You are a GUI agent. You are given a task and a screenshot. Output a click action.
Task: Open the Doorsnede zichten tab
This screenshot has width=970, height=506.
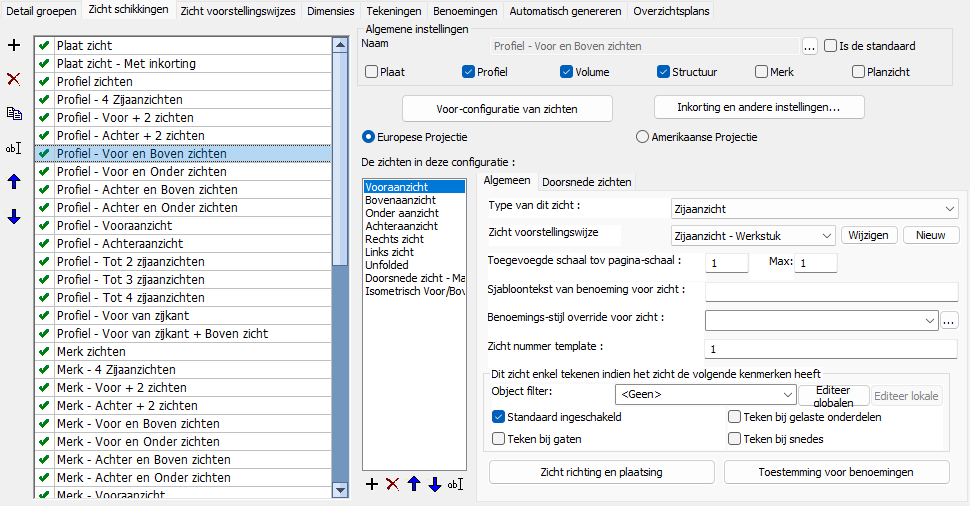point(586,182)
